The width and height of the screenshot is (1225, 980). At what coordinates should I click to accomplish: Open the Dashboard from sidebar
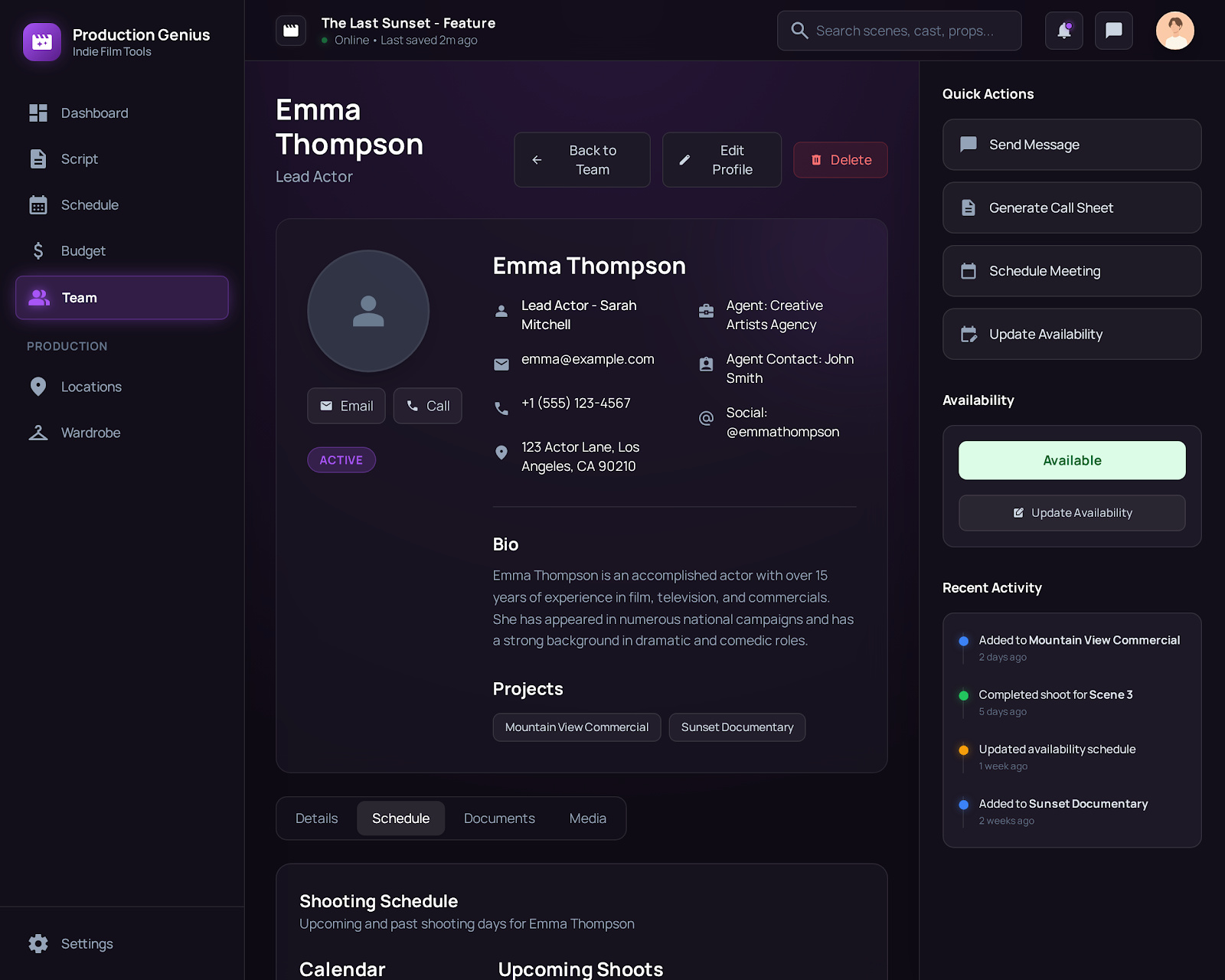pos(39,113)
